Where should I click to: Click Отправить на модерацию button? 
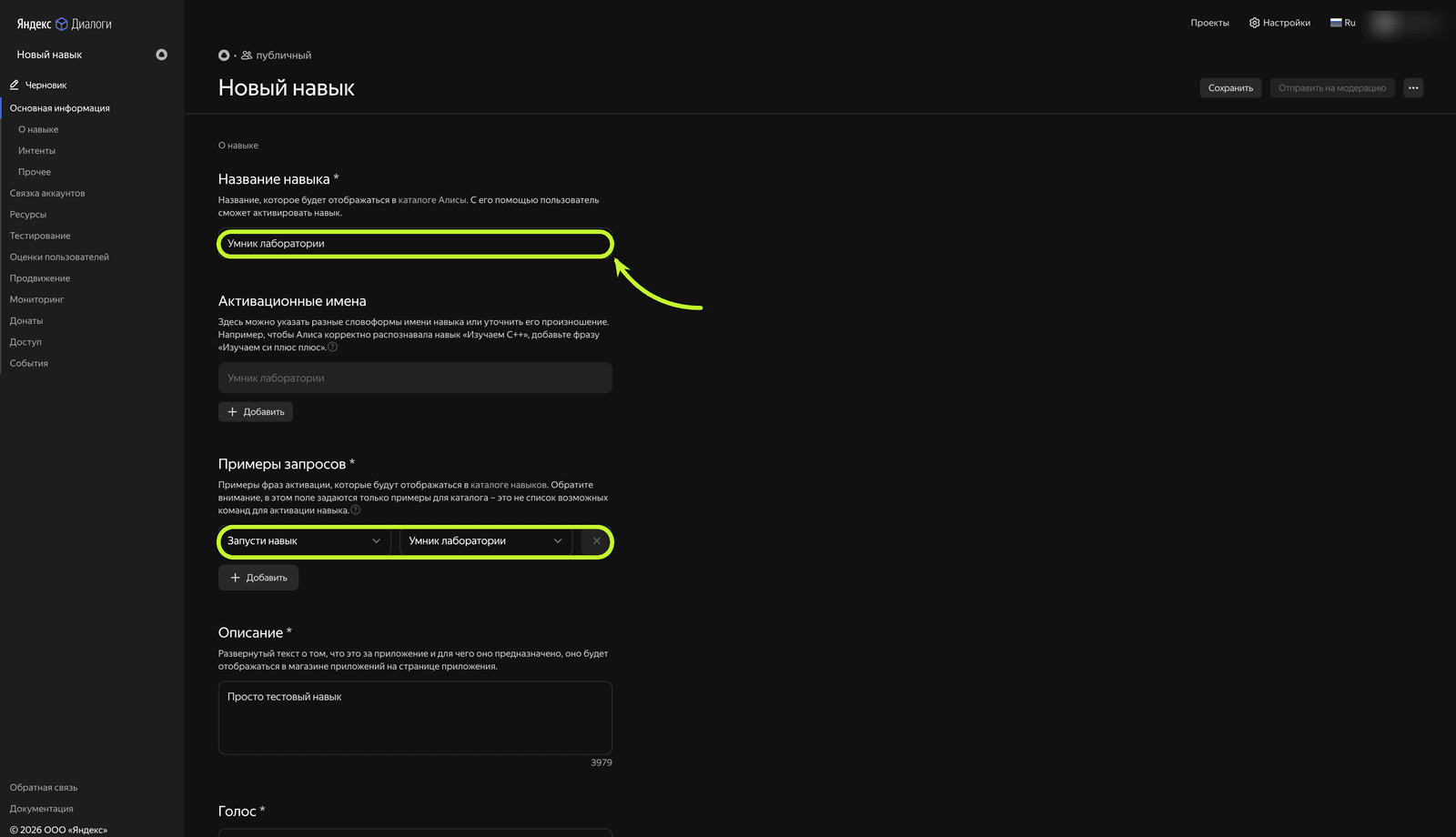1332,88
